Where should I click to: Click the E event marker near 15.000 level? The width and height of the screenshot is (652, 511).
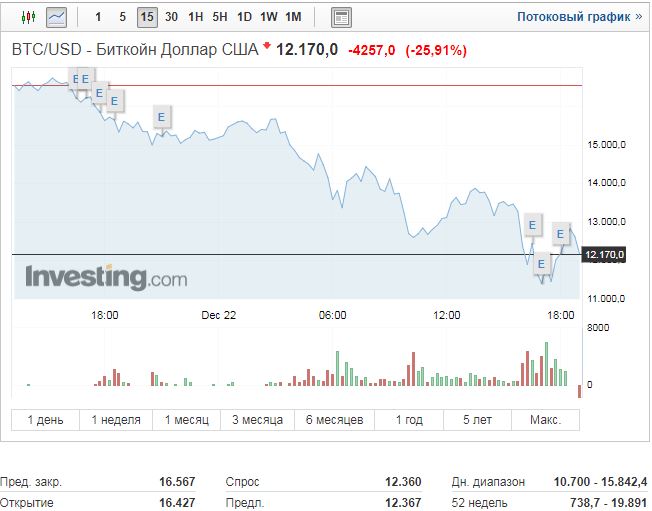click(161, 117)
